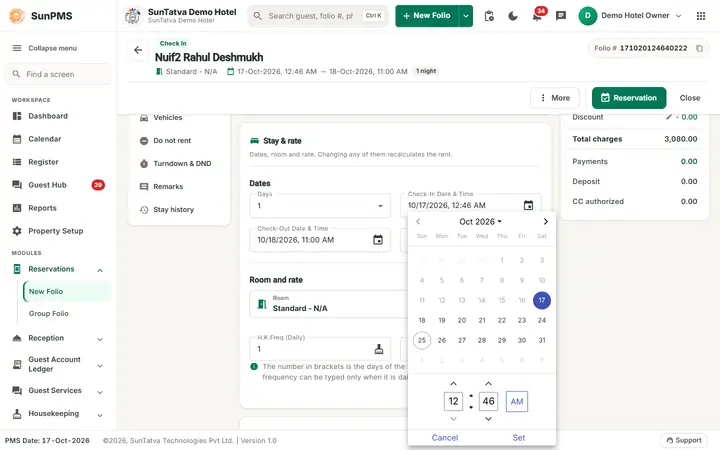Select the 31st in date picker
This screenshot has width=720, height=450.
point(542,340)
